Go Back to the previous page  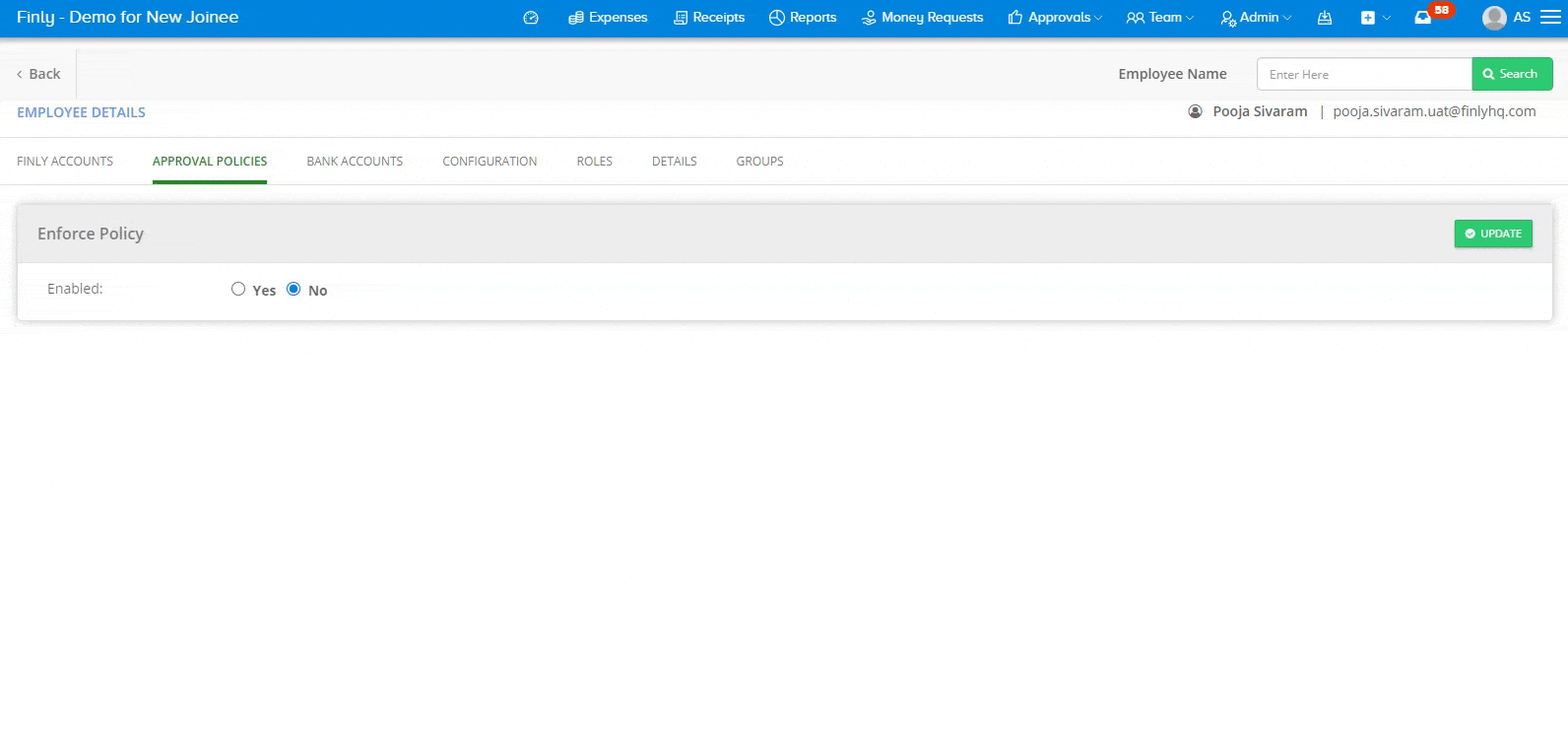38,74
